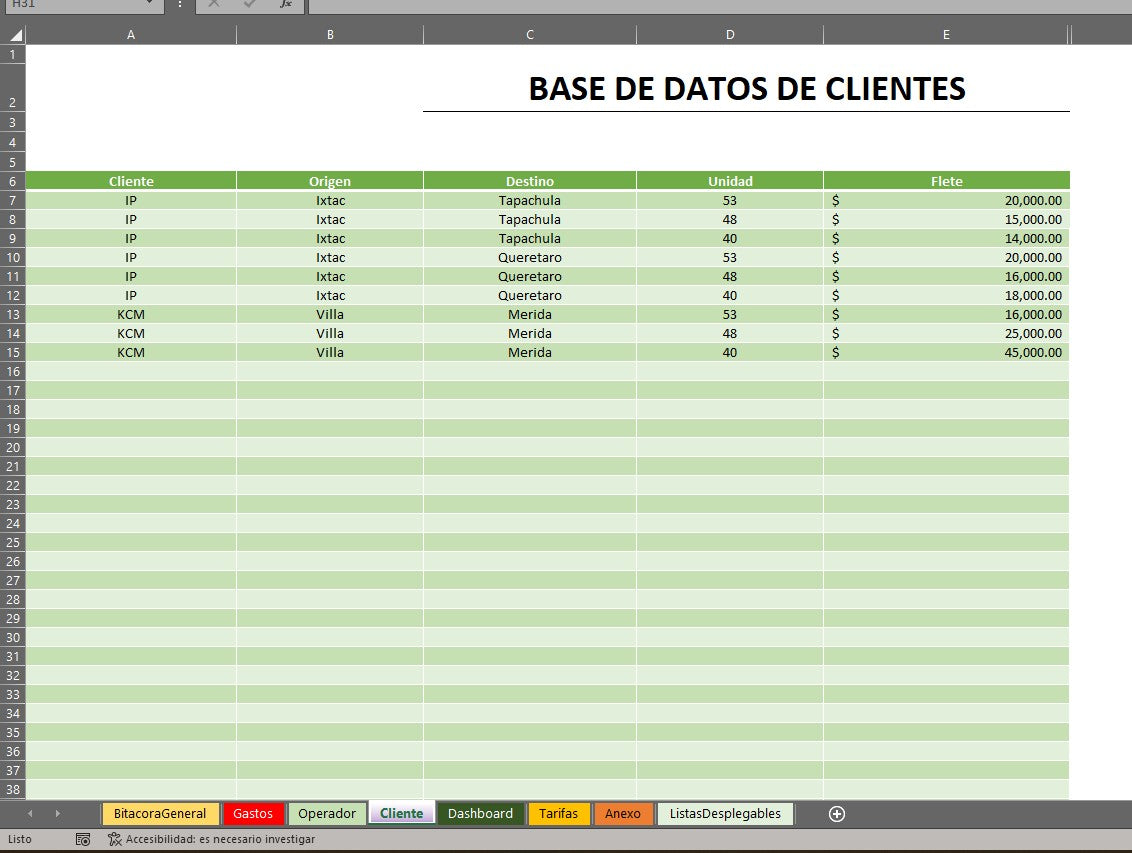
Task: Select the 45,000.00 freight cell
Action: point(946,352)
